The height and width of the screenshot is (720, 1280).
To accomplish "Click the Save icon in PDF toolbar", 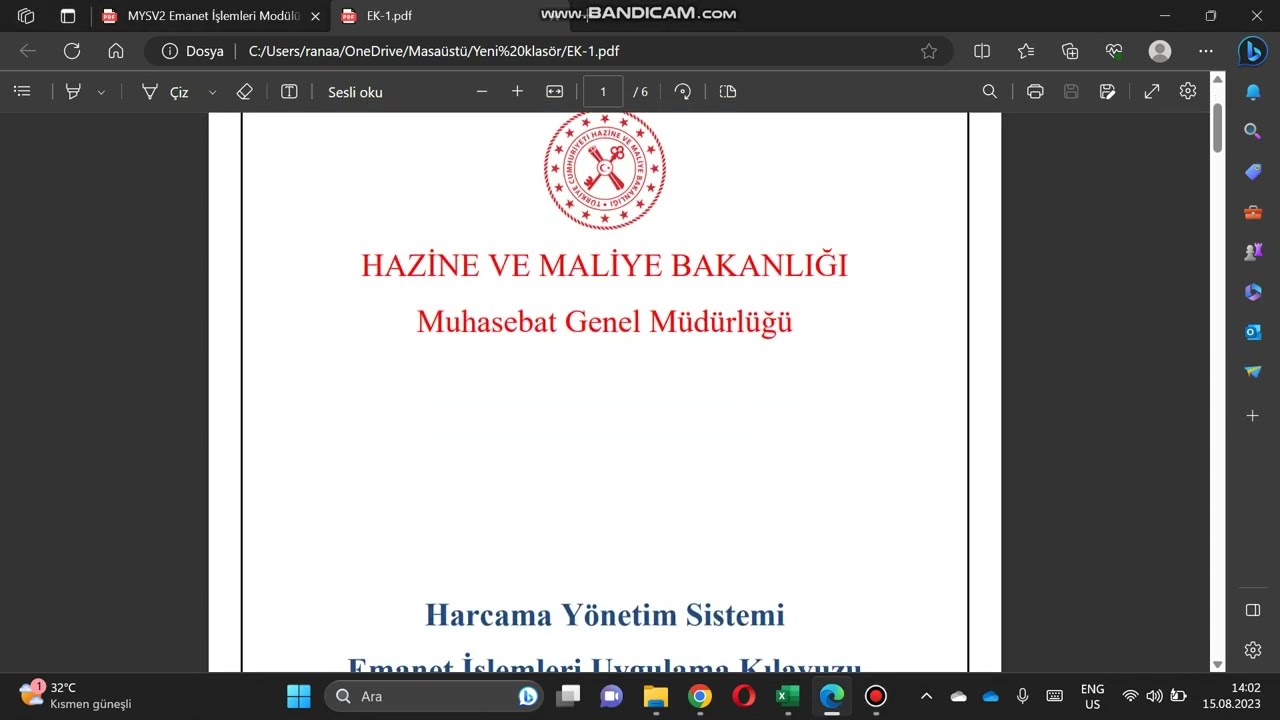I will [x=1071, y=91].
